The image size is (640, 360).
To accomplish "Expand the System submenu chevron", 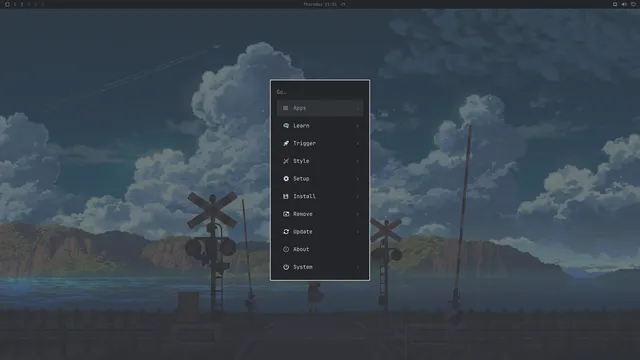I will pyautogui.click(x=358, y=267).
